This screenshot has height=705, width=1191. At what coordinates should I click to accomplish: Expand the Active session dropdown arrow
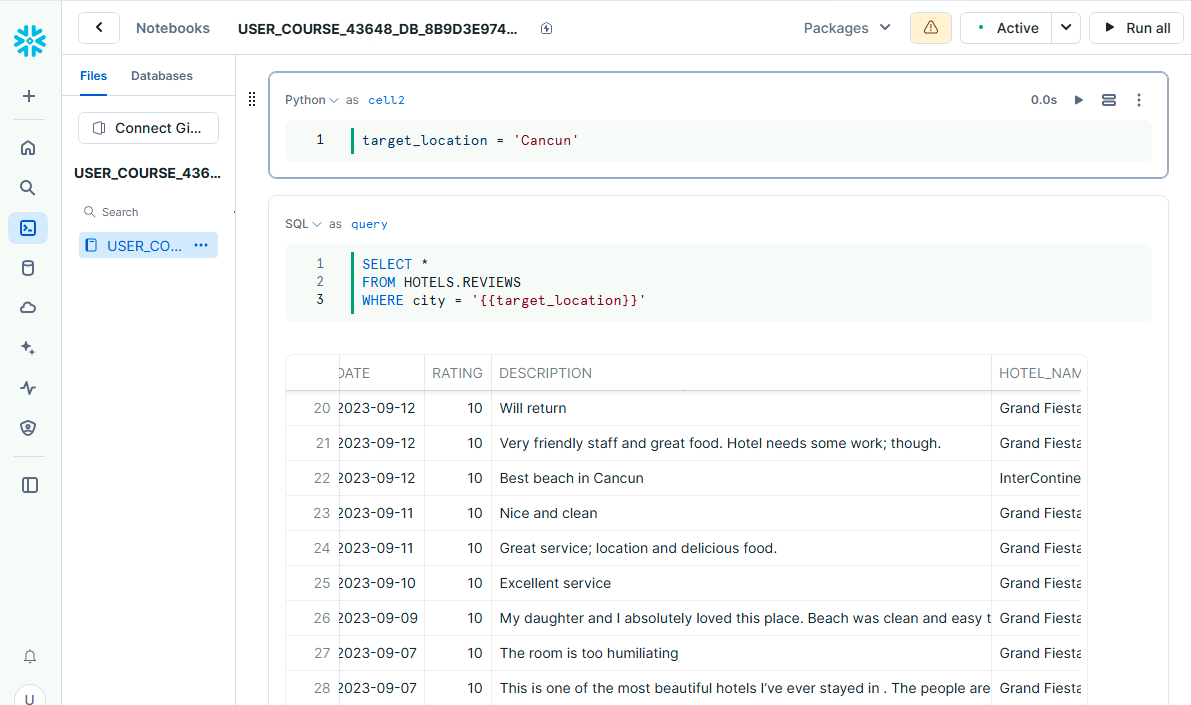point(1066,28)
